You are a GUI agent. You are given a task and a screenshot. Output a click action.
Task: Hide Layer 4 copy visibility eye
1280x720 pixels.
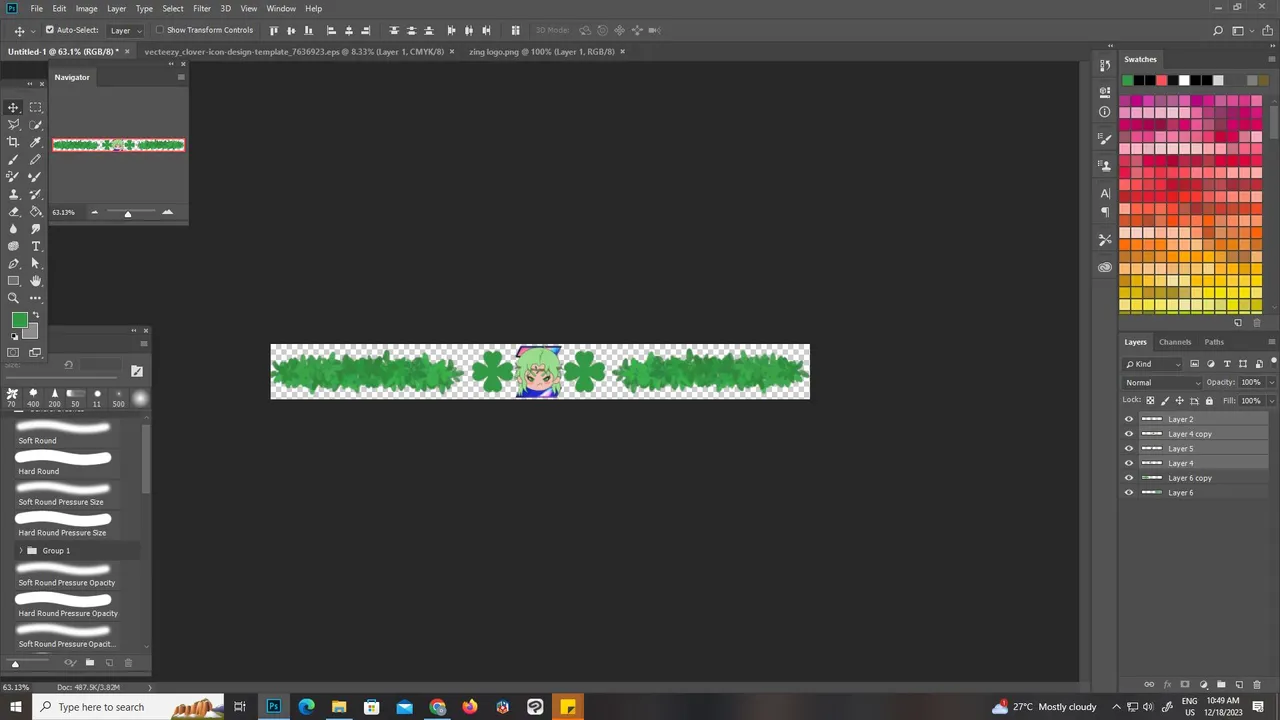click(x=1129, y=434)
